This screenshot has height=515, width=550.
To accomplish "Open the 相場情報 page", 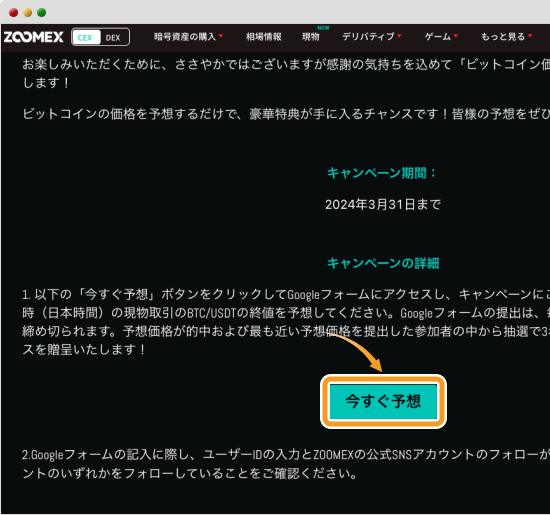I will click(x=263, y=36).
